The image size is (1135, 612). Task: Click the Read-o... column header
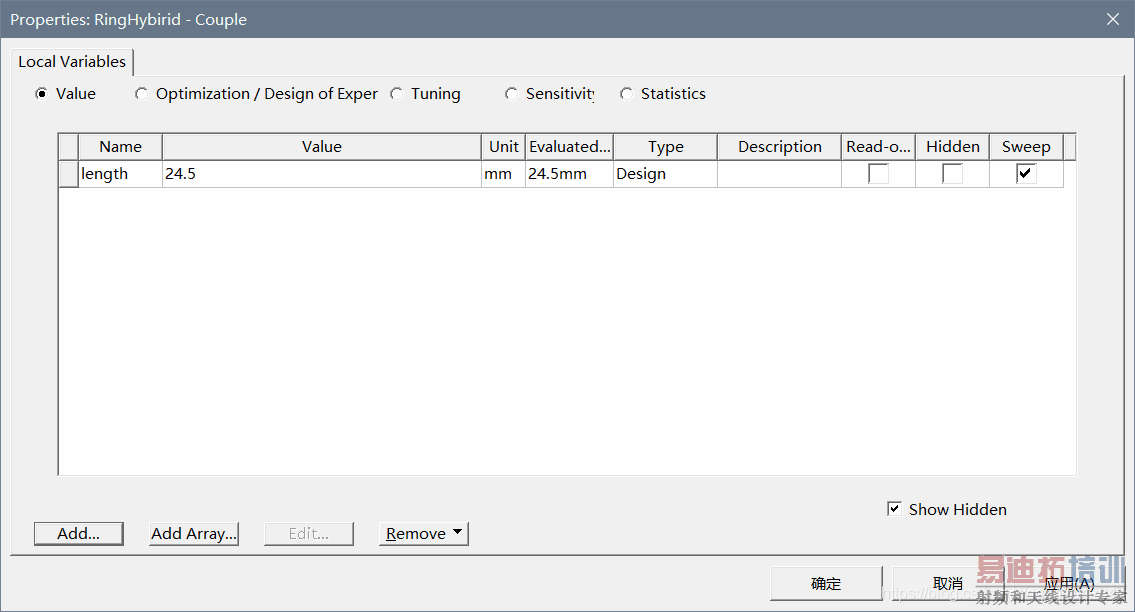pyautogui.click(x=878, y=147)
